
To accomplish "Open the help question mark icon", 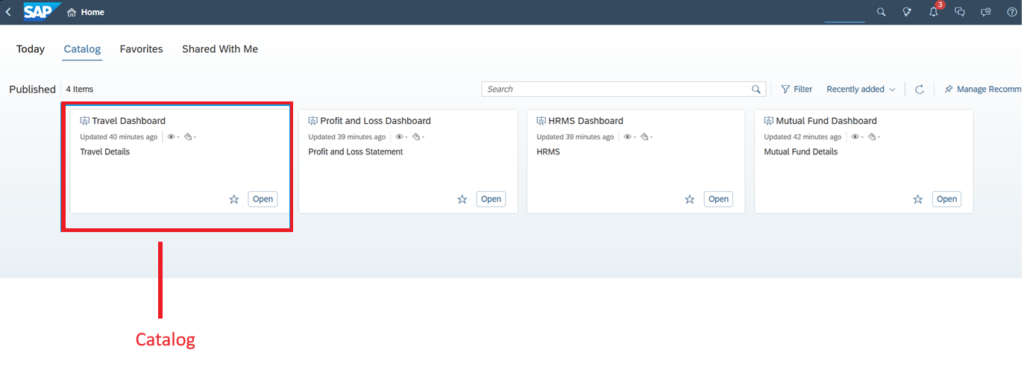I will pos(1012,12).
